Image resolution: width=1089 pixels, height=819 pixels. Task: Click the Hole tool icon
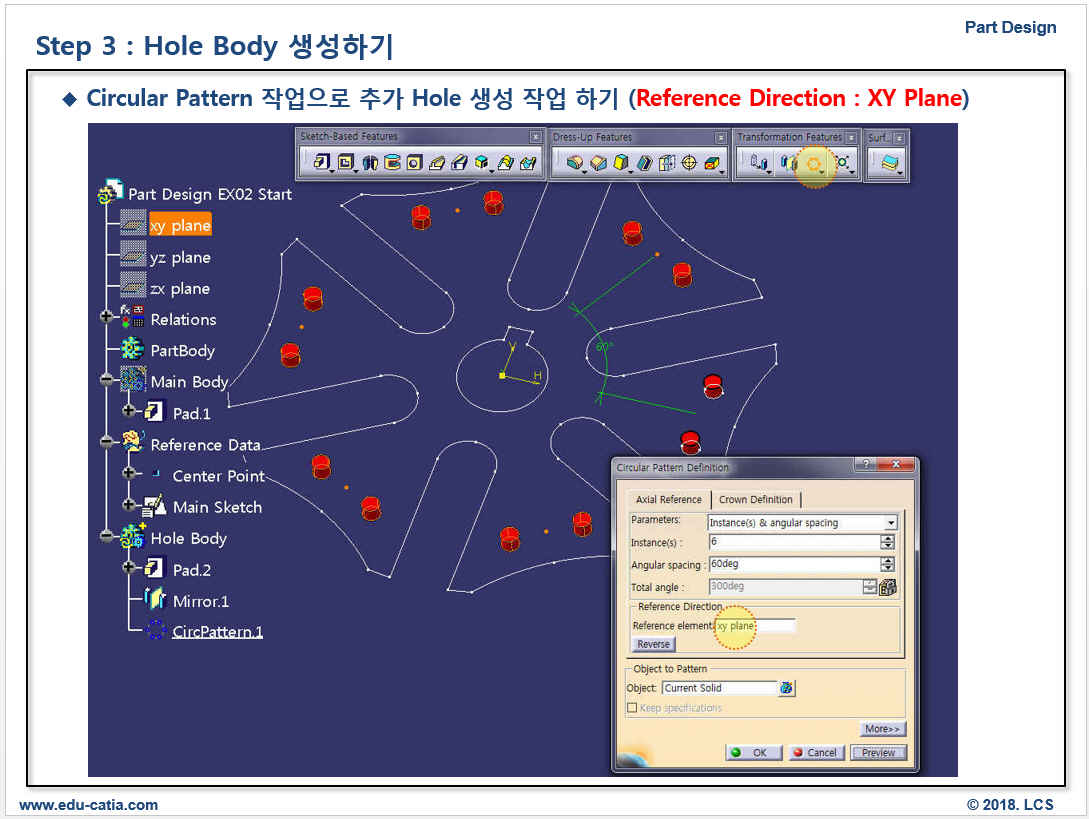click(x=414, y=162)
